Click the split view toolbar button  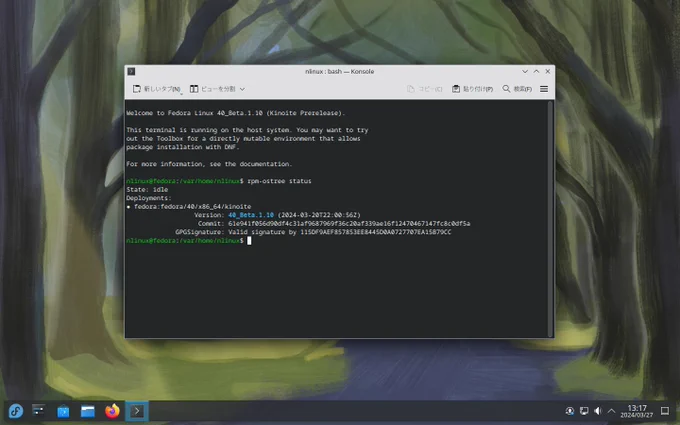point(212,89)
